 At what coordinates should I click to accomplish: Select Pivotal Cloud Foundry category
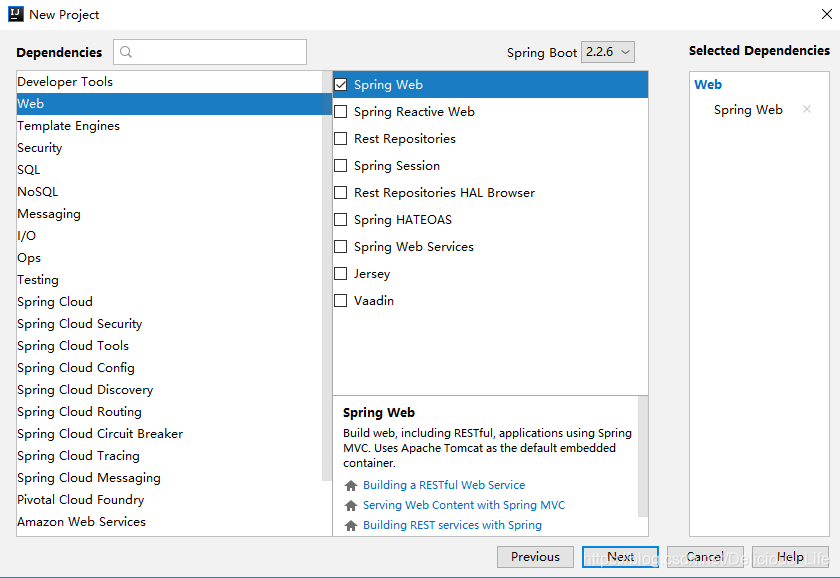point(169,499)
